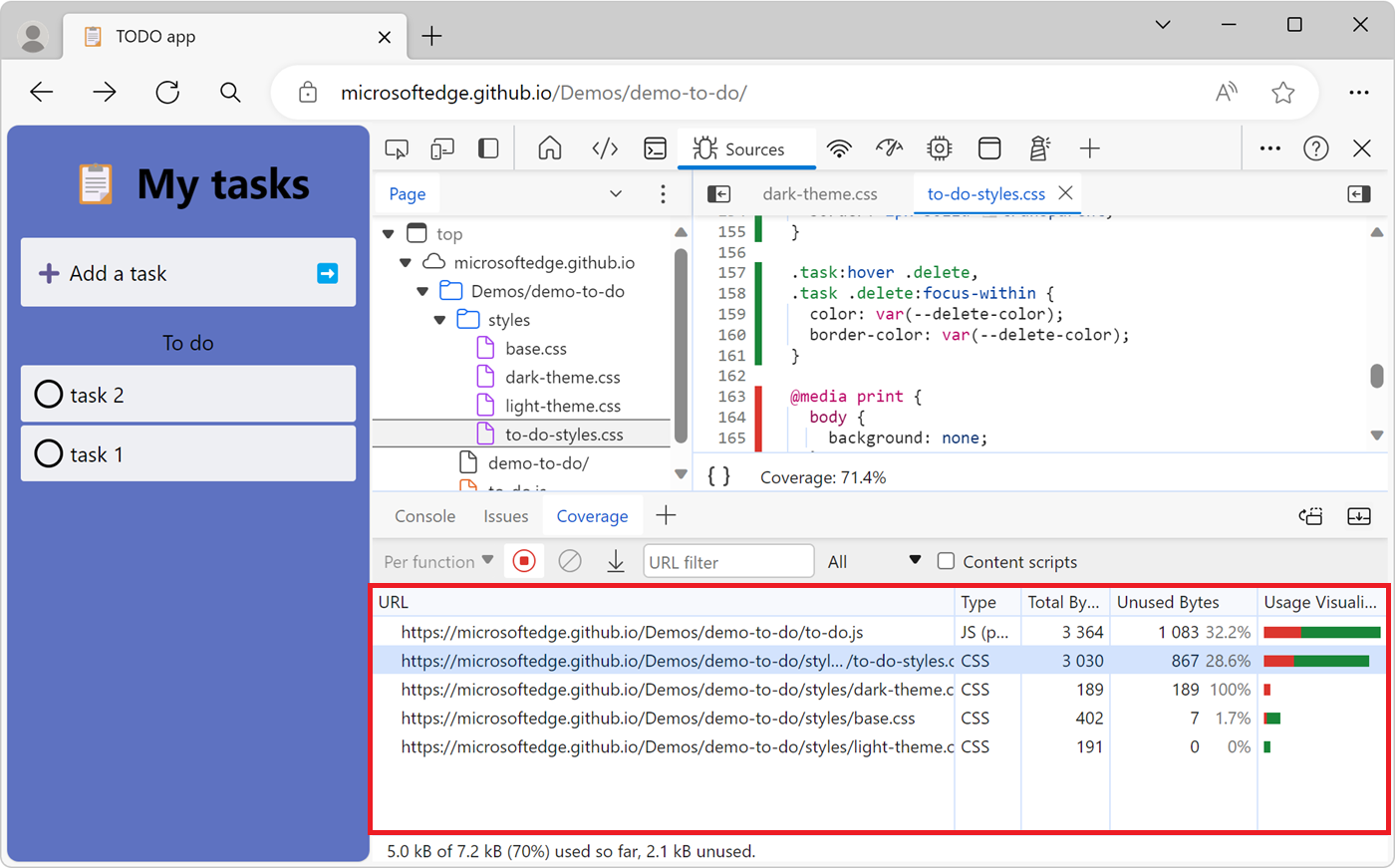Mark task 2 as complete

(48, 394)
